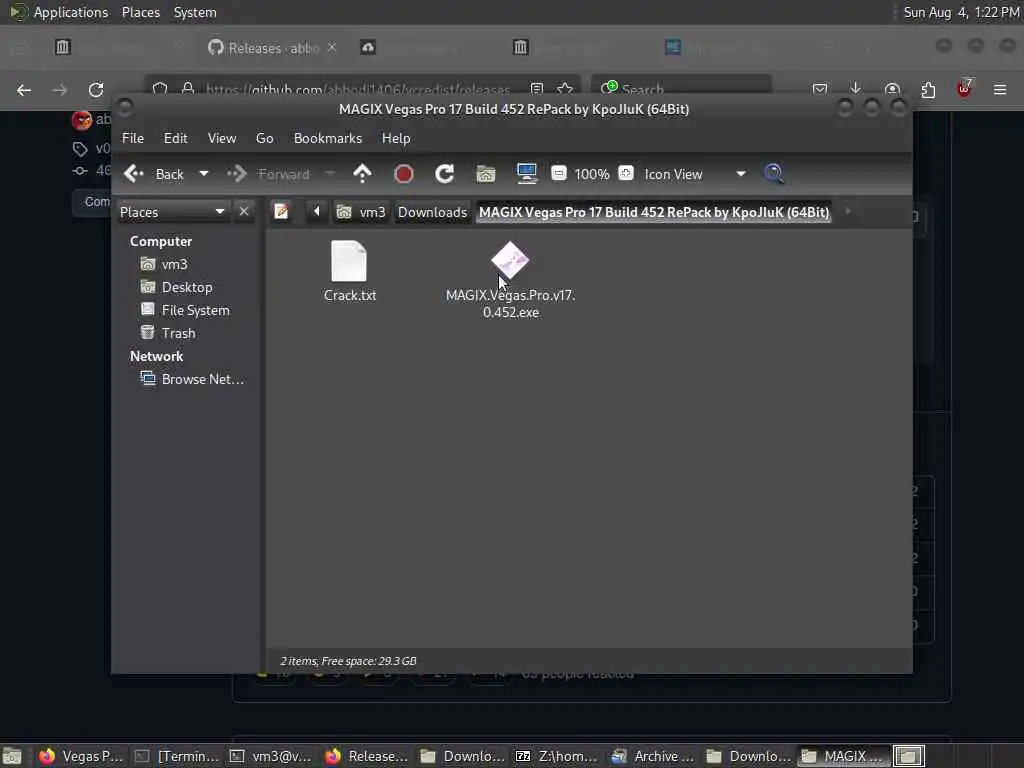Open the Bookmarks menu
This screenshot has height=768, width=1024.
328,138
